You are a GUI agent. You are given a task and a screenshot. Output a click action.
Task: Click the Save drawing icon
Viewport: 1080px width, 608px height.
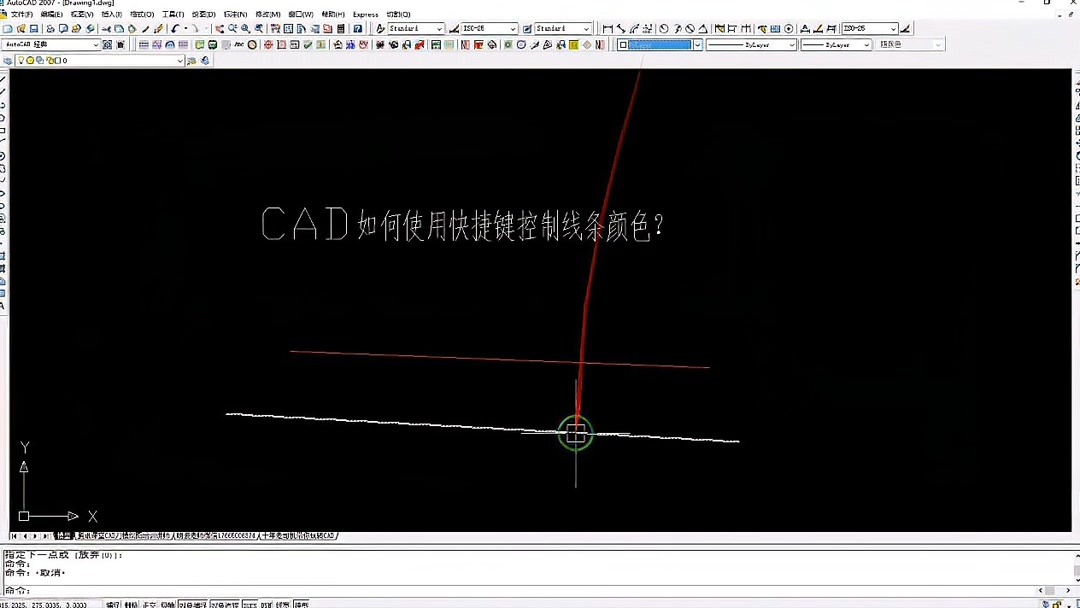(x=32, y=28)
